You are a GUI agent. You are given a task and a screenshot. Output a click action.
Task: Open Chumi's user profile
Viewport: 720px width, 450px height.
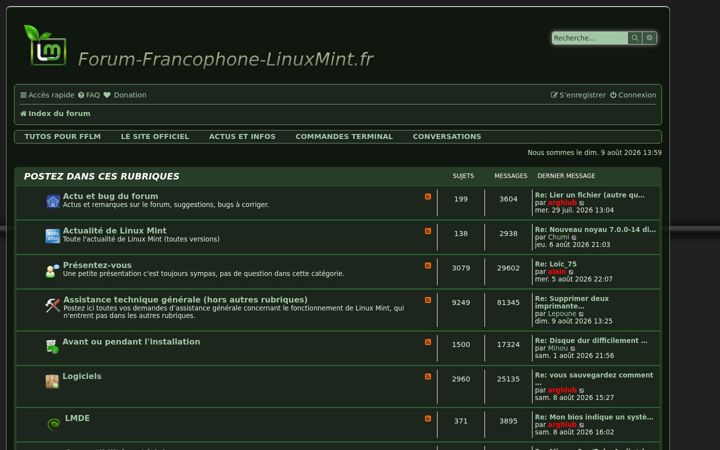click(558, 237)
